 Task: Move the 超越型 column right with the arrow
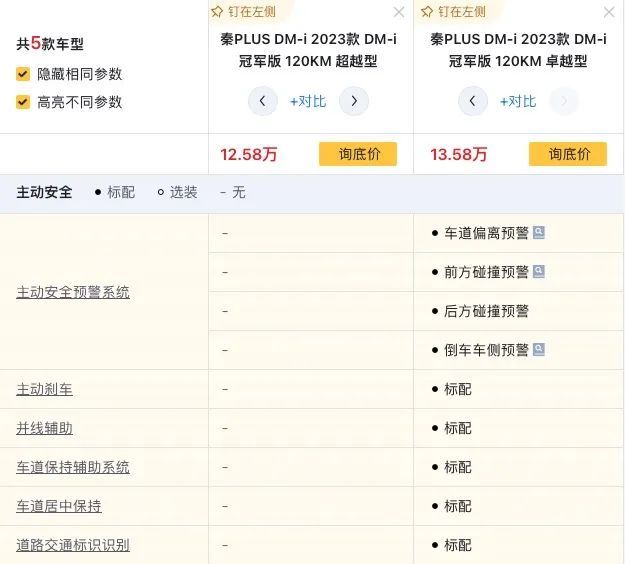click(x=354, y=101)
